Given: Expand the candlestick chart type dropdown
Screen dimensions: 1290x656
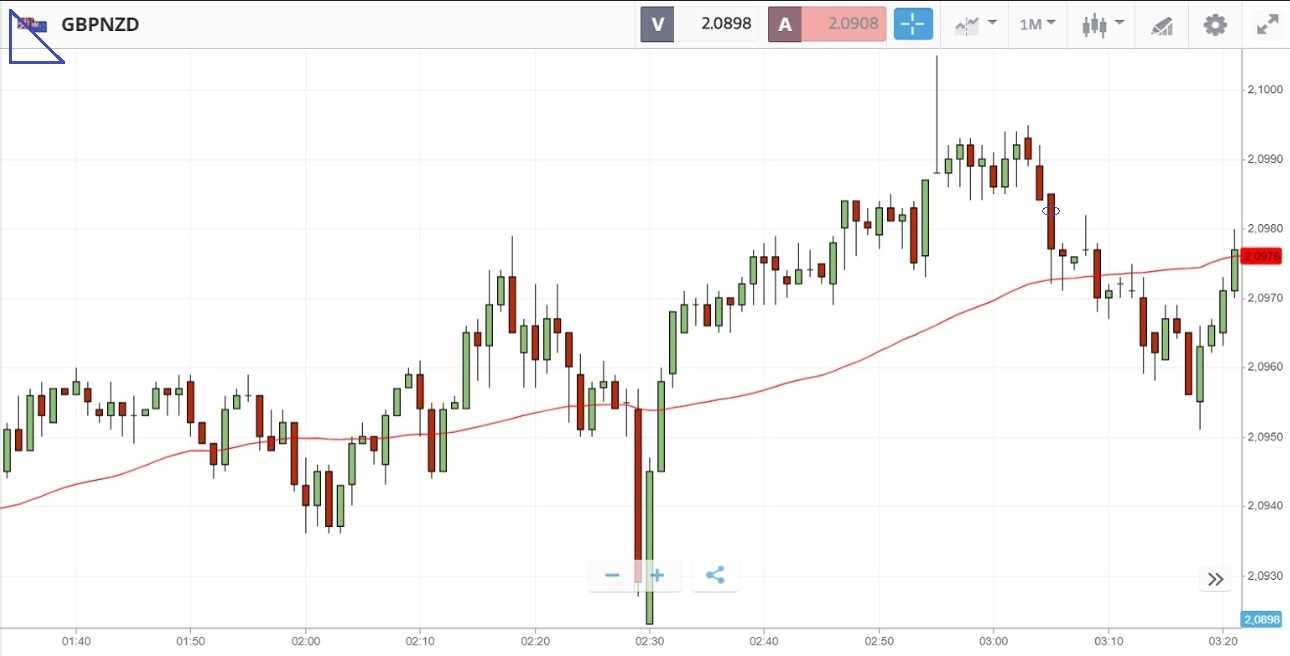Looking at the screenshot, I should [x=1103, y=24].
